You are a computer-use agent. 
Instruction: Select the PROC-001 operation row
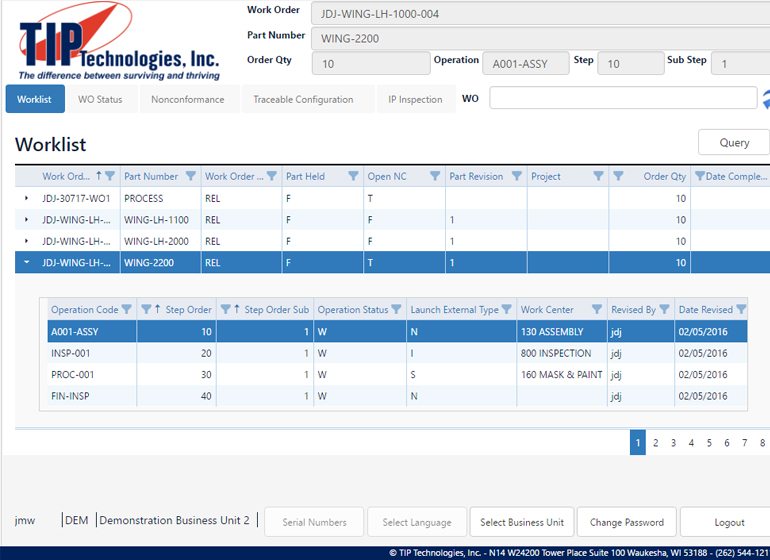397,374
